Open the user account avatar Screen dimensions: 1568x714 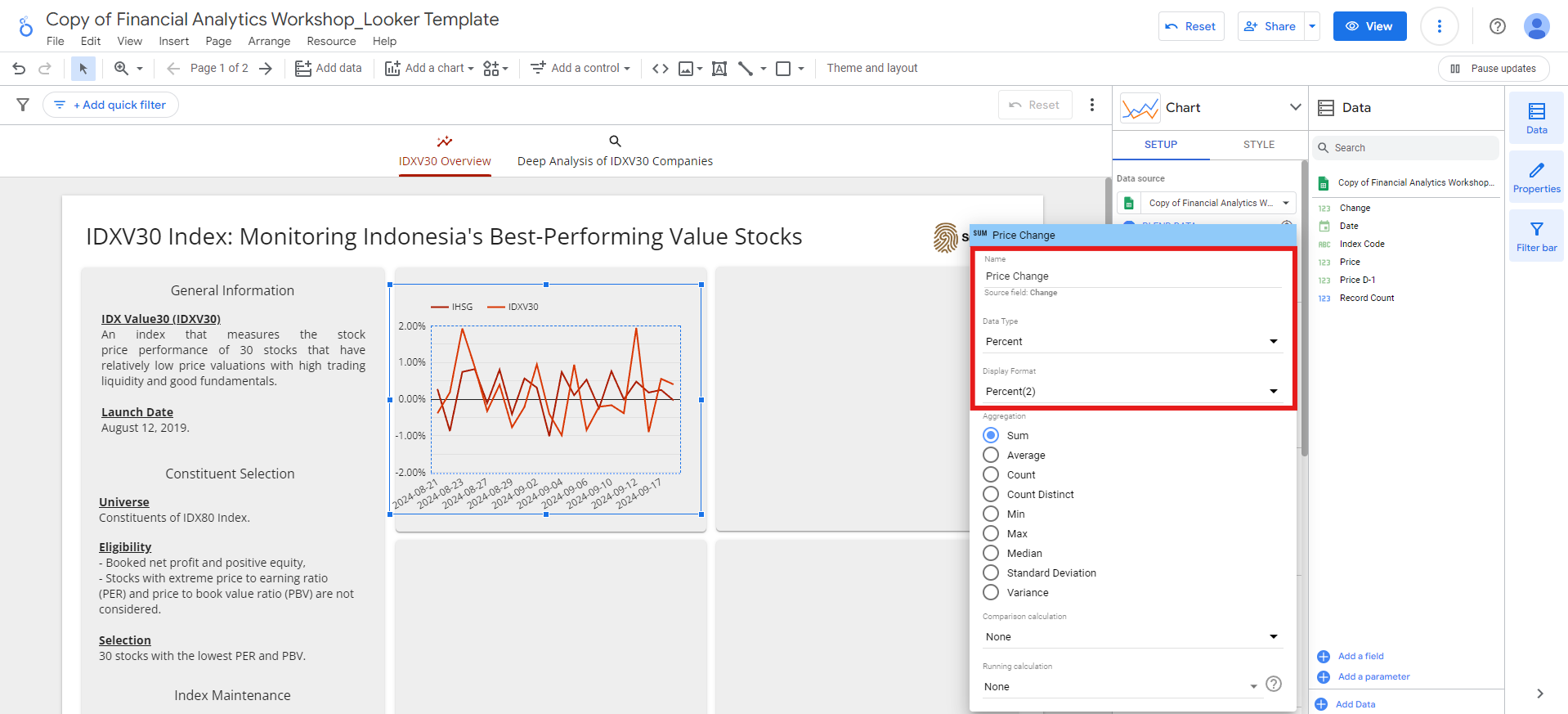tap(1536, 26)
